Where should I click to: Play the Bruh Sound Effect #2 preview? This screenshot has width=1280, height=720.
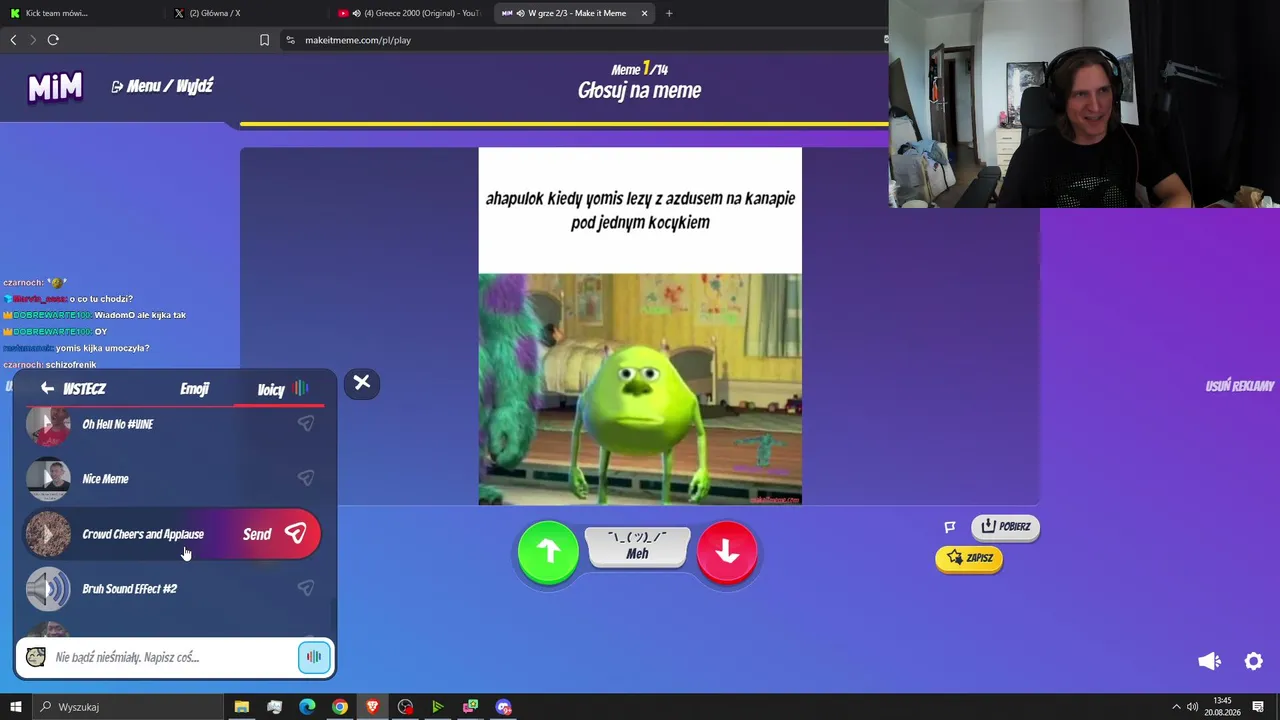click(x=48, y=589)
